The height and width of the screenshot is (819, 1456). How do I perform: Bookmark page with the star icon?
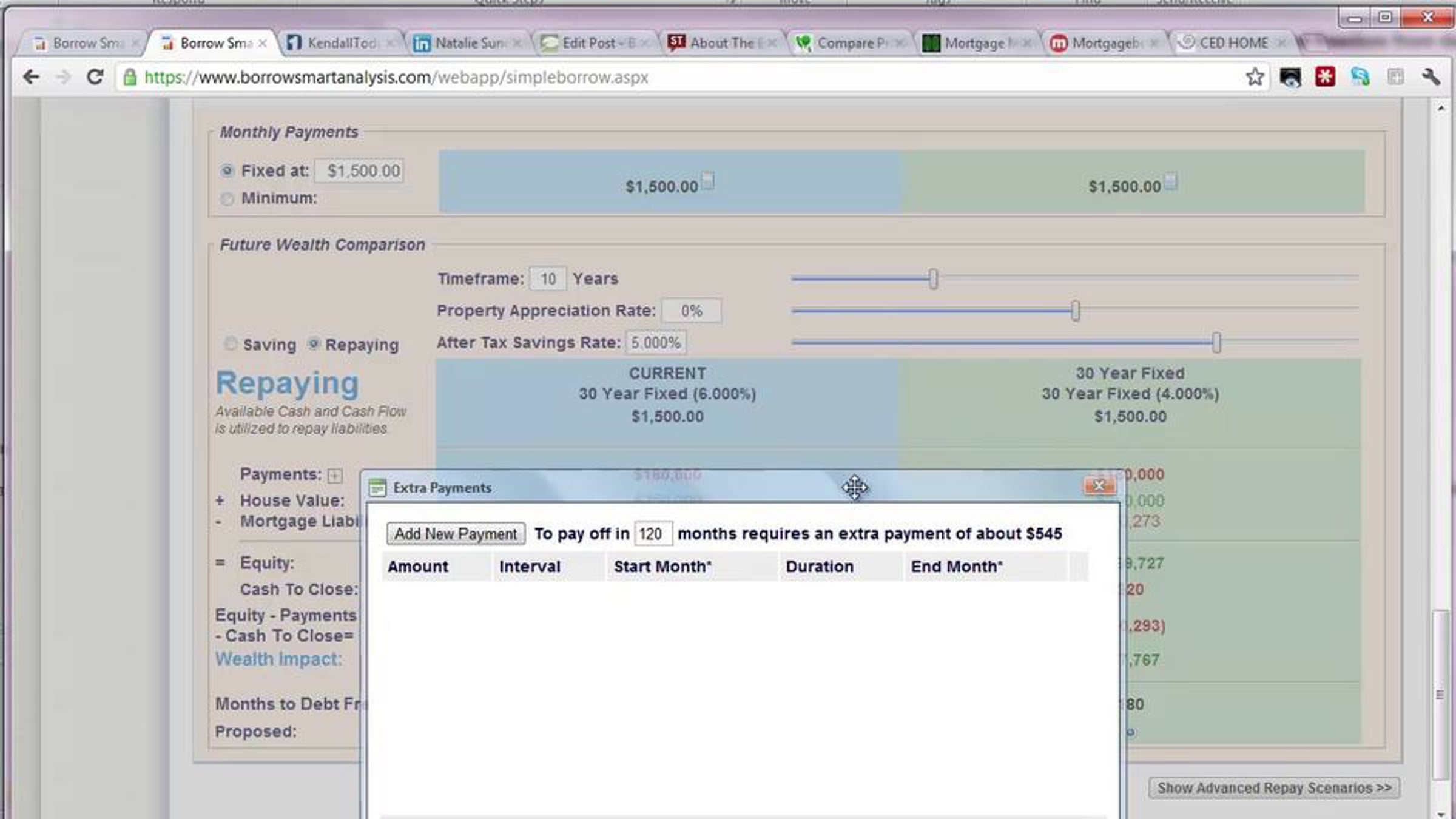click(x=1255, y=77)
